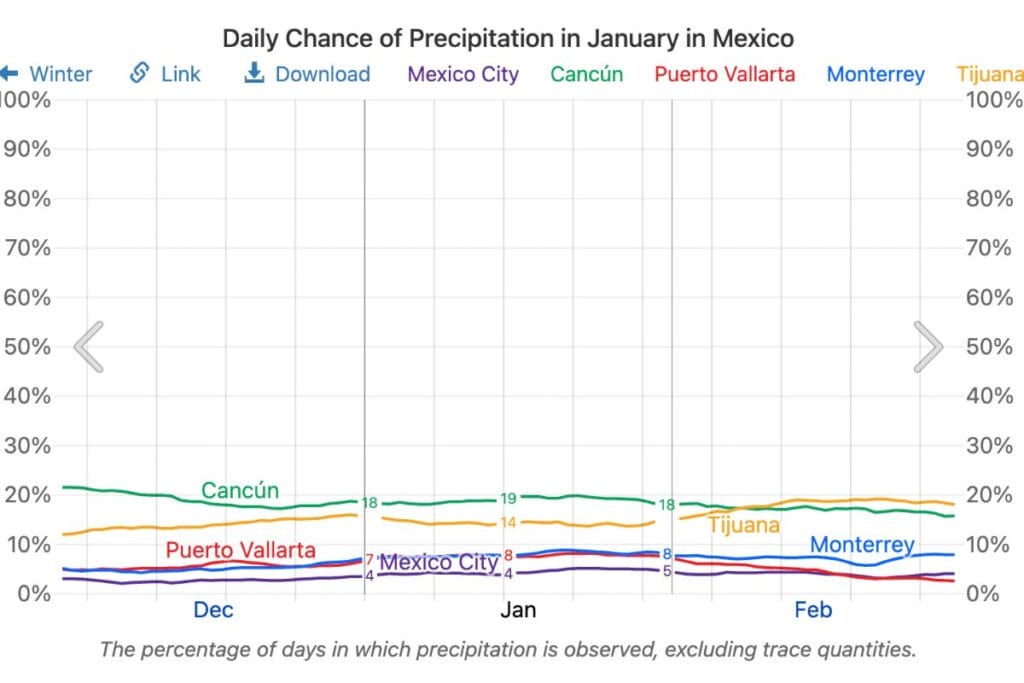Click the Download text link
The width and height of the screenshot is (1024, 683).
pos(322,74)
